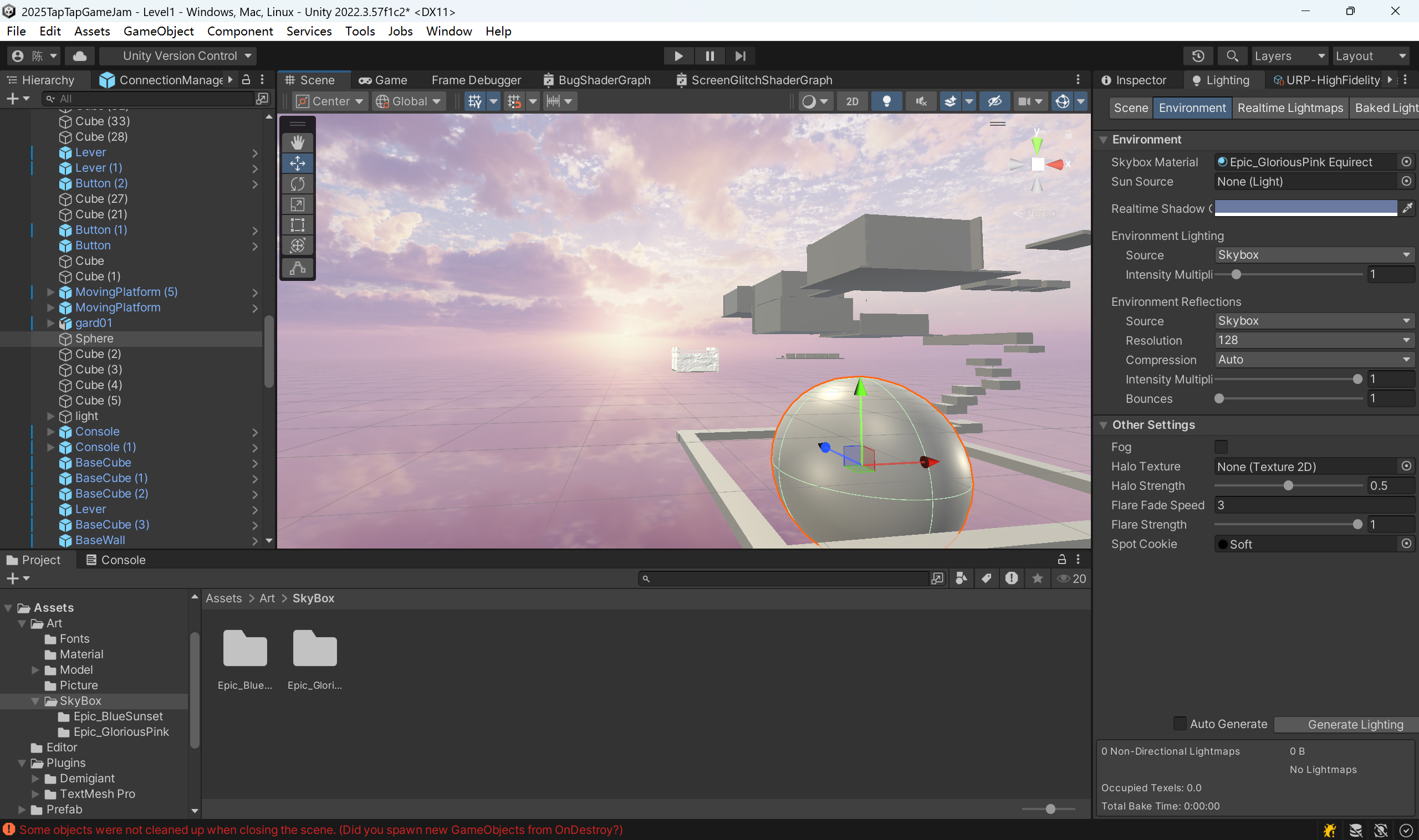Screen dimensions: 1419x840
Task: Toggle the 2D view mode
Action: pos(851,101)
